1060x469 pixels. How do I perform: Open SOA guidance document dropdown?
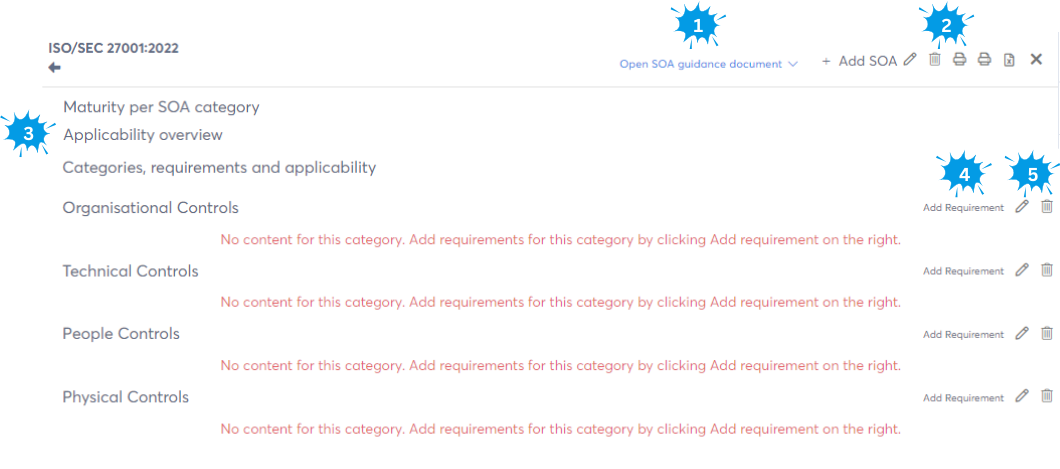708,64
